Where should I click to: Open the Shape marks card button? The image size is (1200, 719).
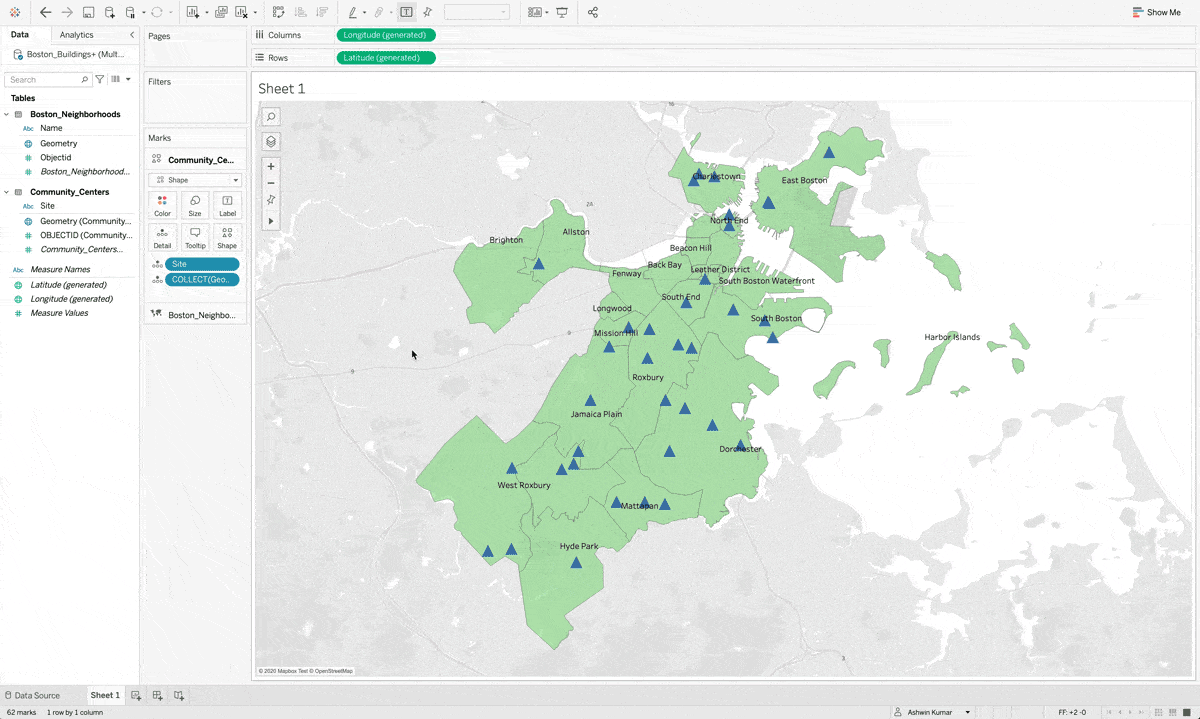[x=227, y=238]
